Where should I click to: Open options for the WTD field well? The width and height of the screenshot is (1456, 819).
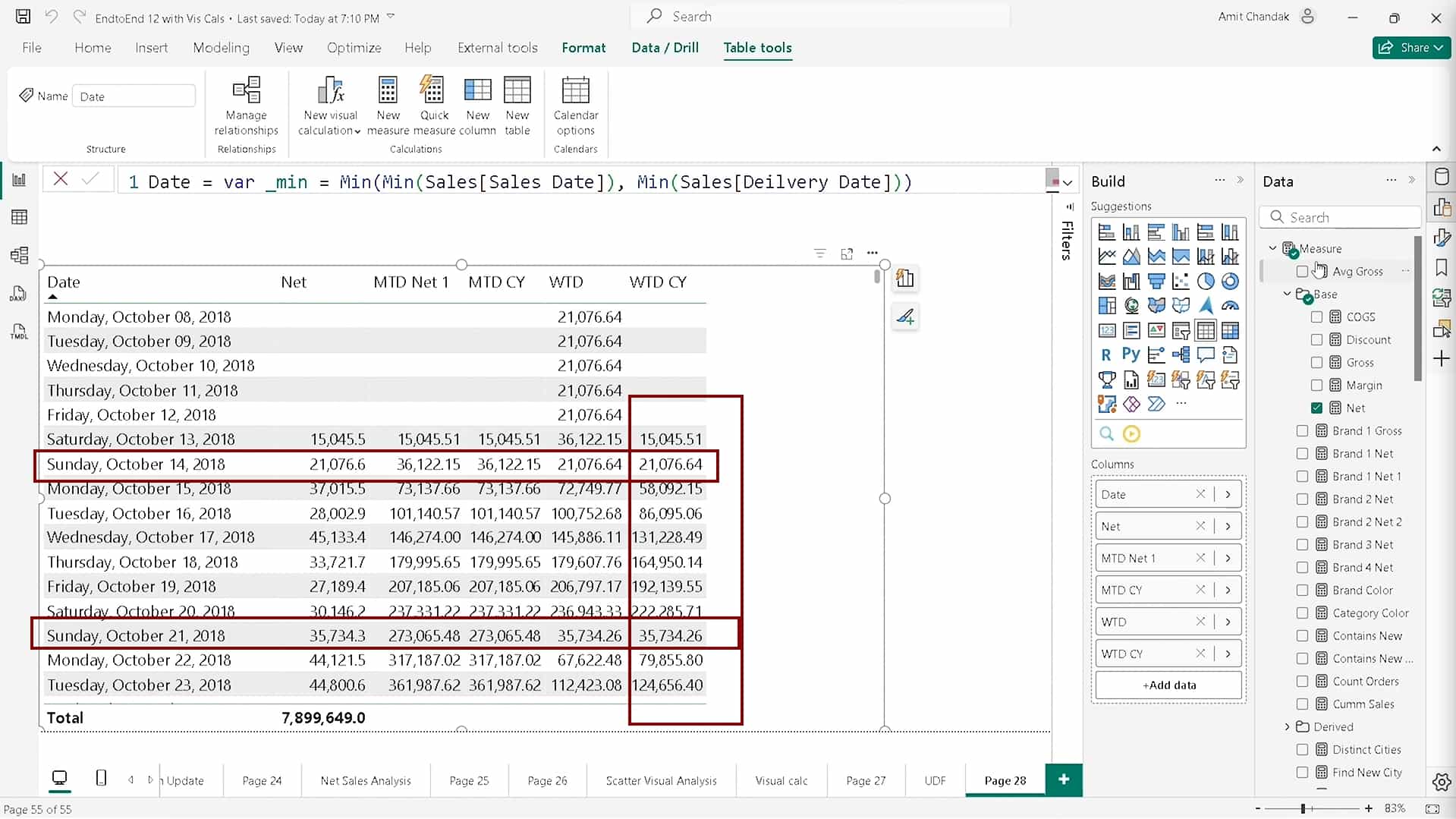tap(1229, 621)
